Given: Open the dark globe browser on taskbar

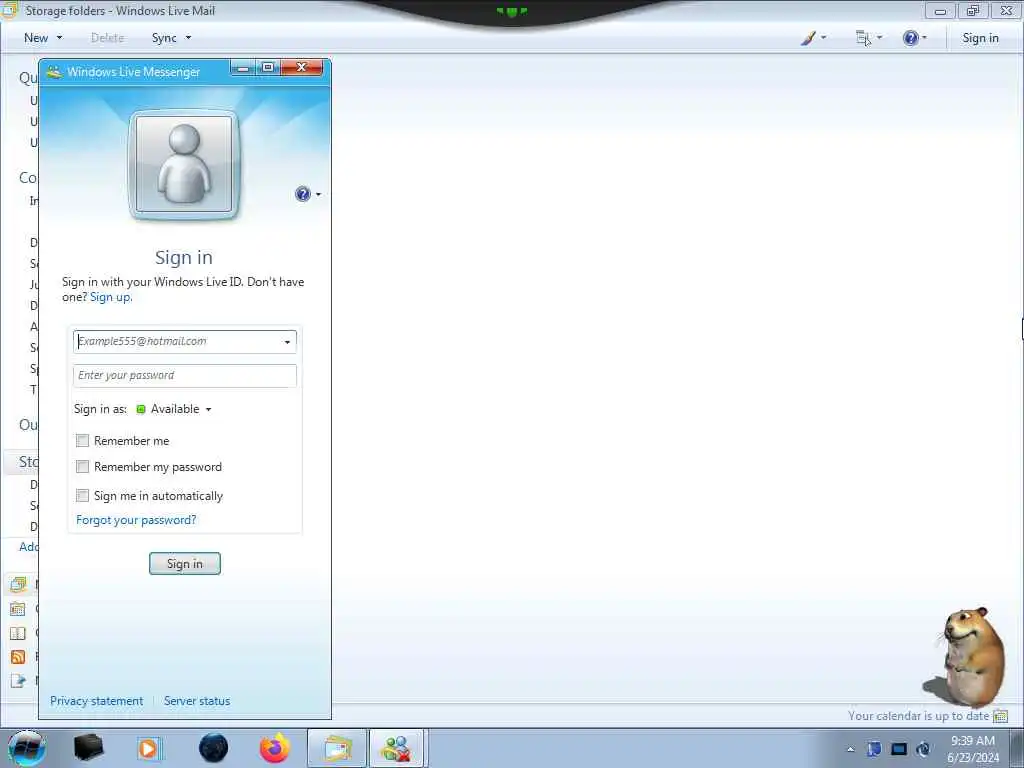Looking at the screenshot, I should pyautogui.click(x=214, y=748).
